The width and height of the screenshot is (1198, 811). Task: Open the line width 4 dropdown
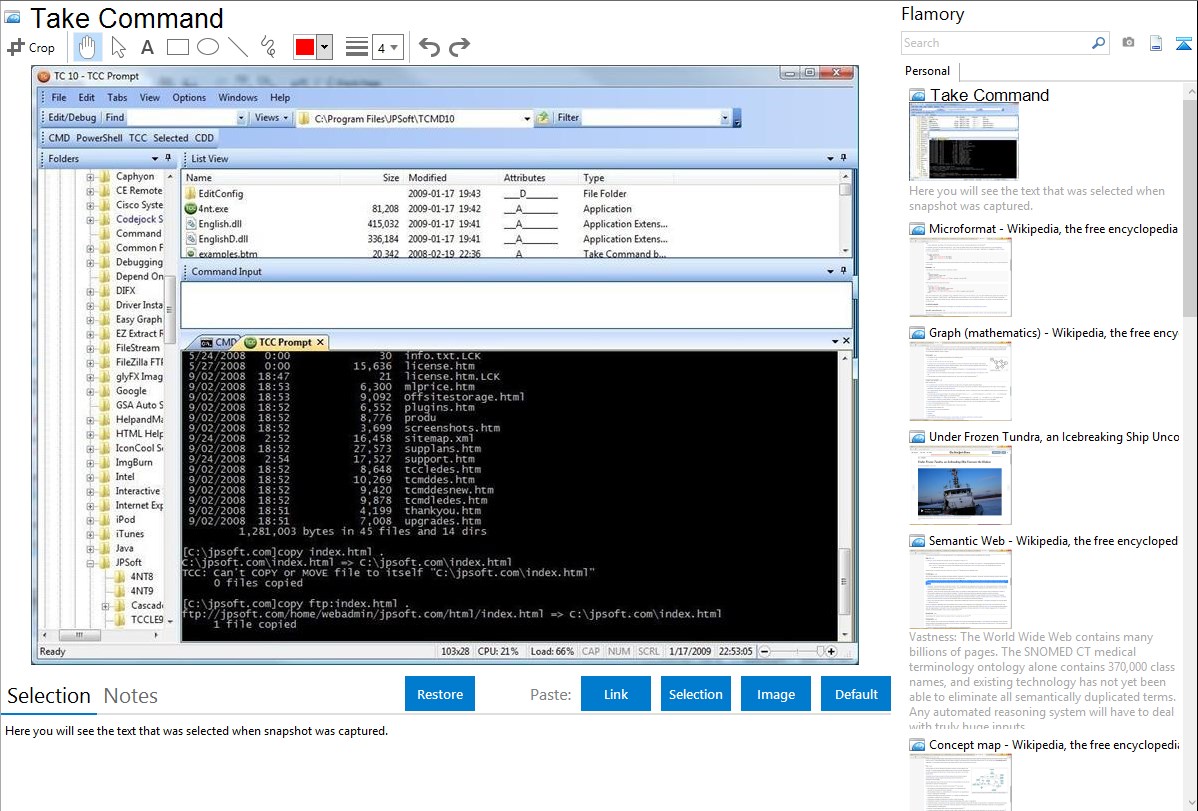pos(387,48)
